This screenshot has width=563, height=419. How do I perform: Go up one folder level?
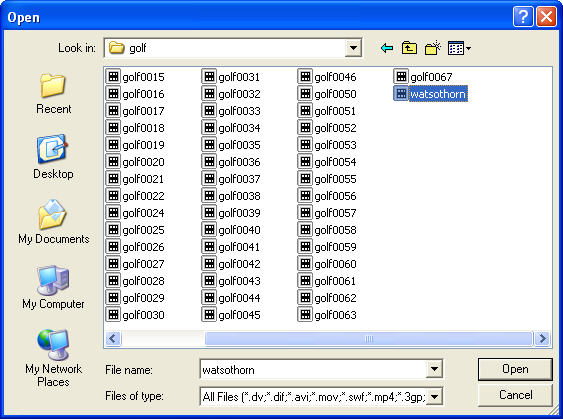[409, 48]
